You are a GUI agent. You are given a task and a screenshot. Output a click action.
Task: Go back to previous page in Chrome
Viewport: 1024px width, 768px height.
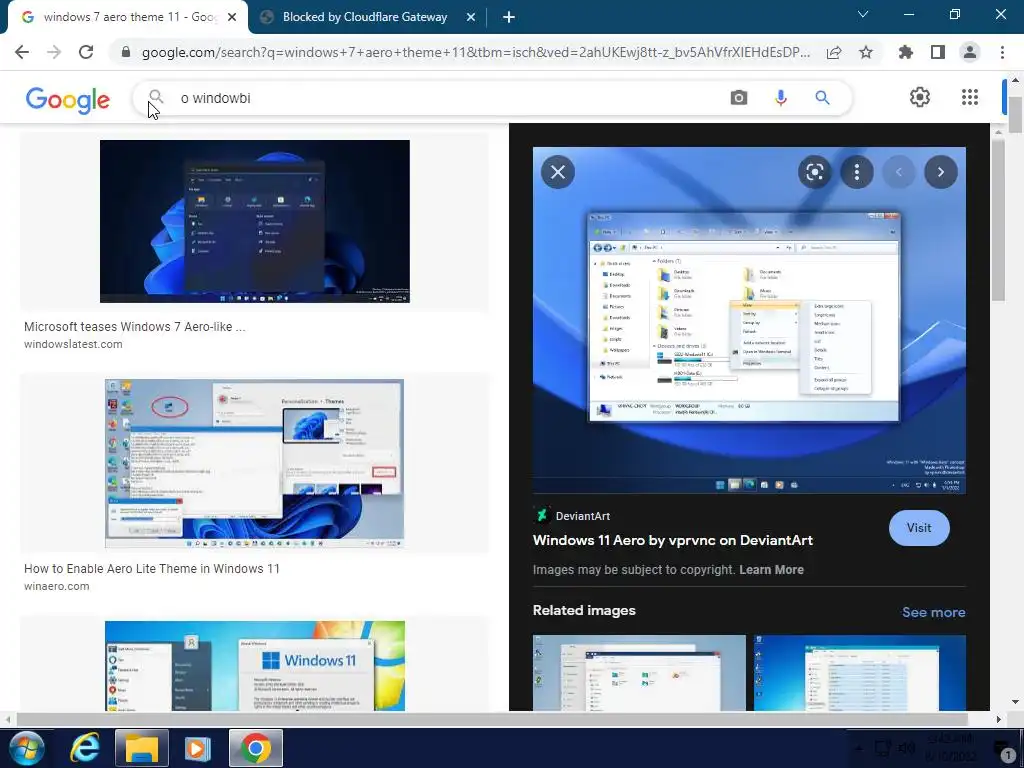pos(22,52)
